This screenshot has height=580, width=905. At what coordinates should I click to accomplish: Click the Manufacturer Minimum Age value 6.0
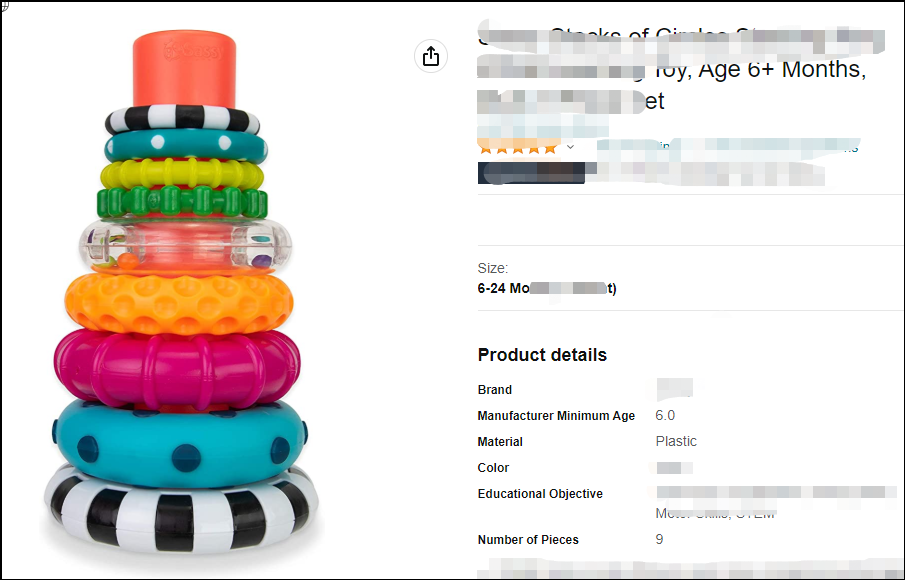point(665,416)
